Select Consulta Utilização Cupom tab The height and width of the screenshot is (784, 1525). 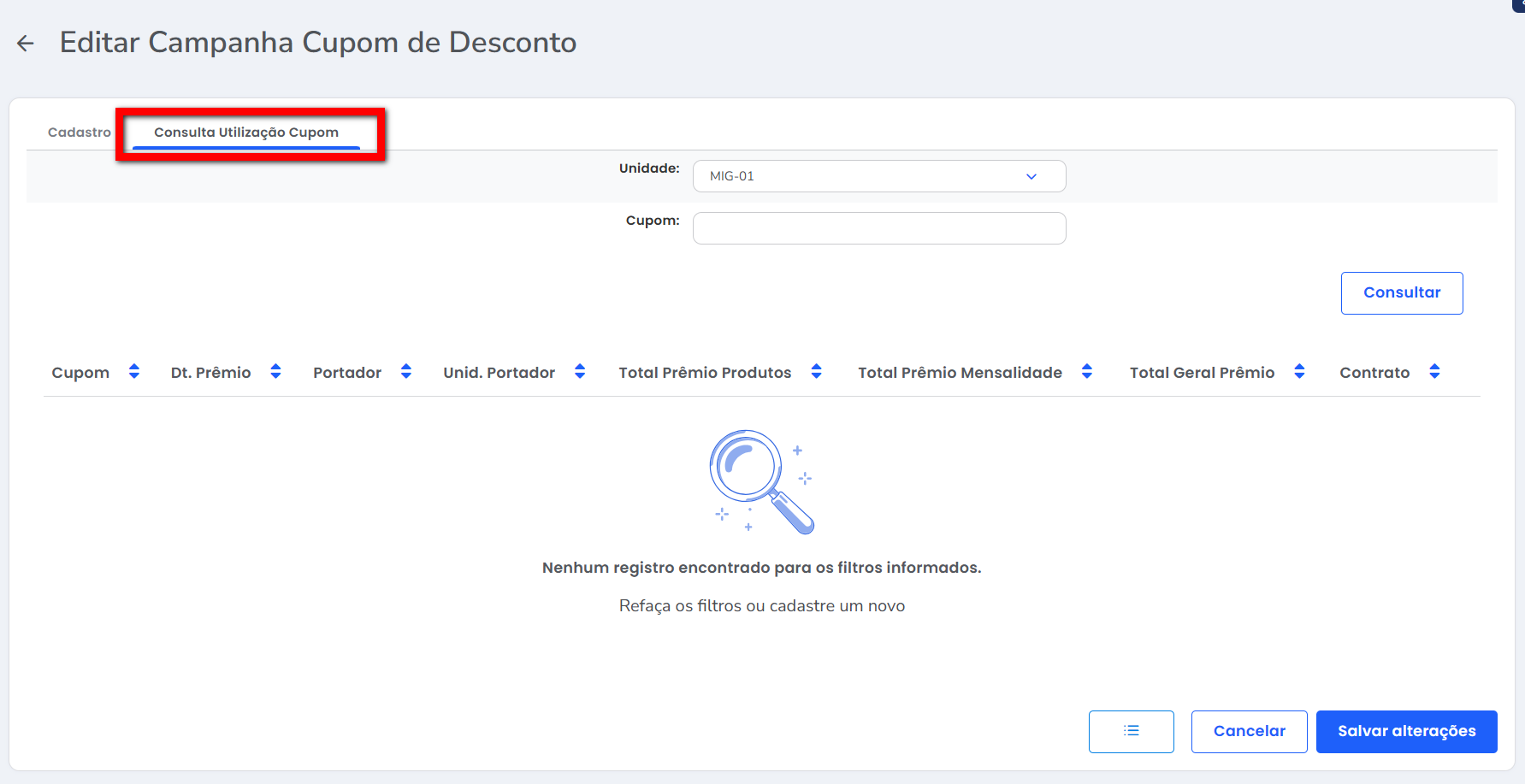point(246,133)
